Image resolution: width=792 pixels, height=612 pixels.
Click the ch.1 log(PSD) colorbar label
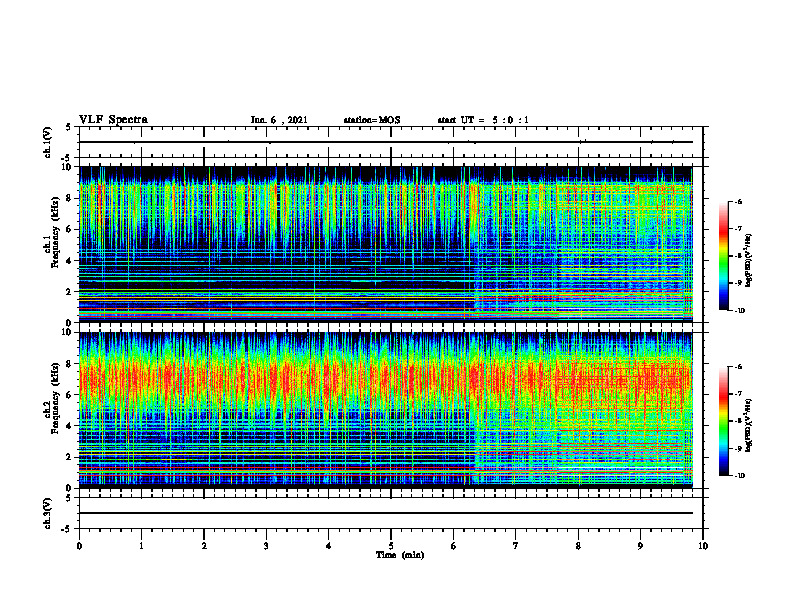(748, 261)
